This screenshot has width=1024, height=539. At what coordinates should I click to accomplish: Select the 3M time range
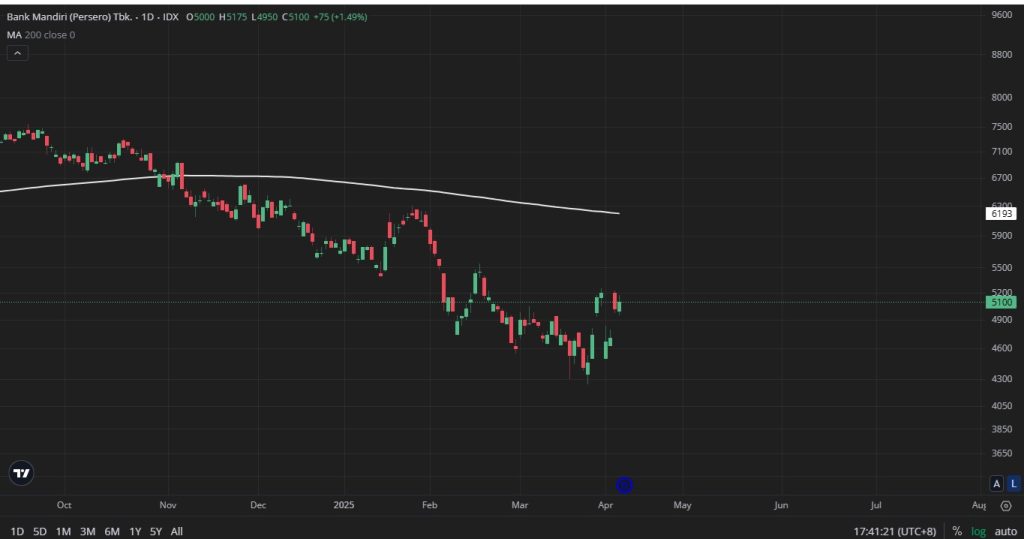(88, 531)
